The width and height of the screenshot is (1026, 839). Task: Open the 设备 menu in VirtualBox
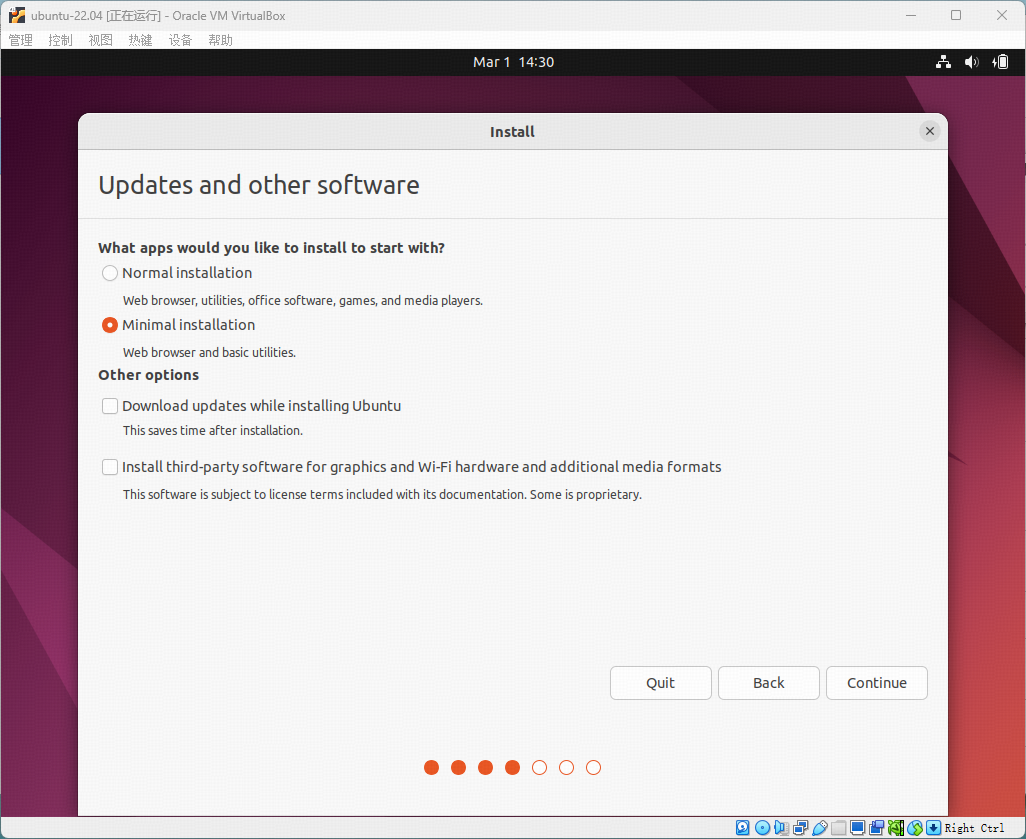click(x=180, y=40)
